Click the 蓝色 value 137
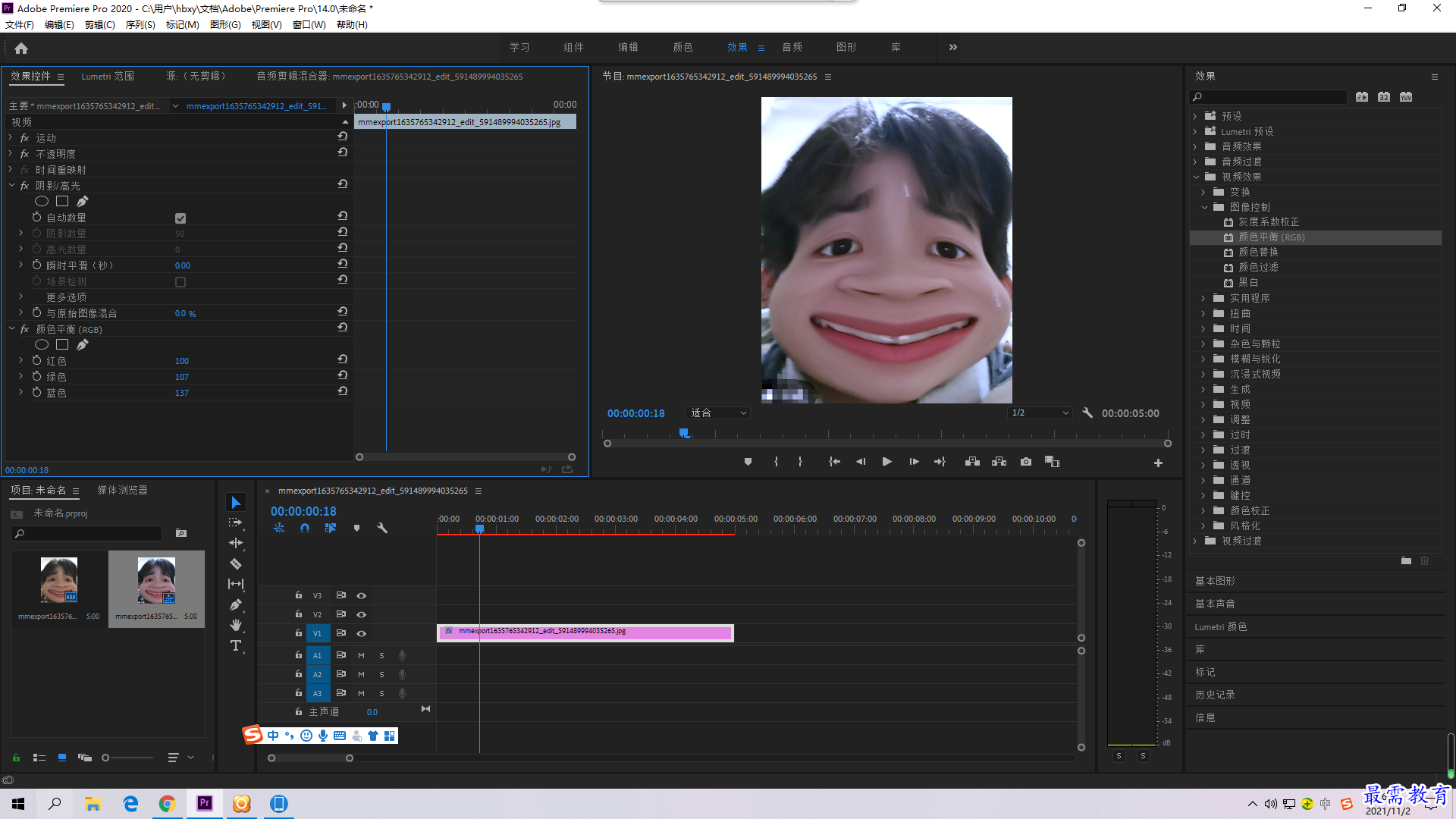The image size is (1456, 819). 182,393
